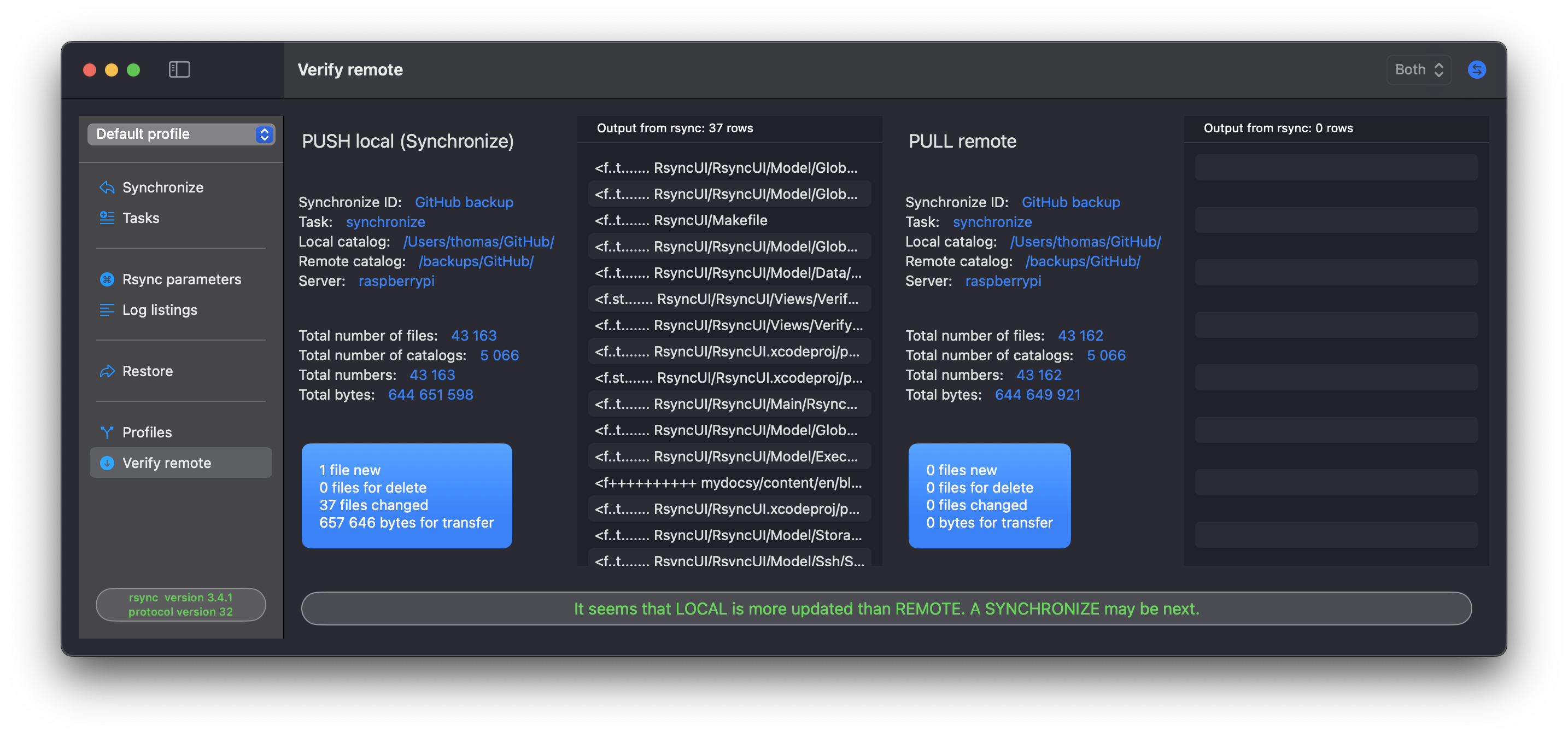The image size is (1568, 737).
Task: Select the RsyncUI/RsyncUI/Main/Rsync... row
Action: pos(729,403)
